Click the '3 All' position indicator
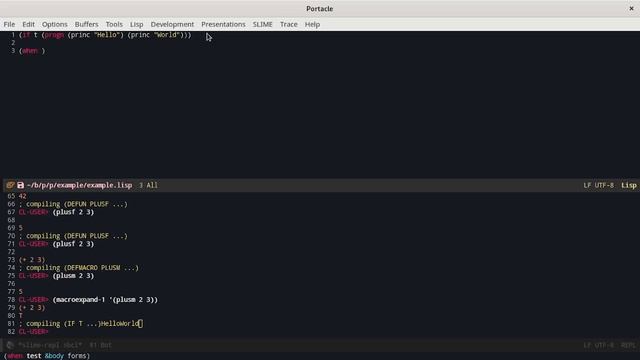This screenshot has width=640, height=360. (x=148, y=185)
